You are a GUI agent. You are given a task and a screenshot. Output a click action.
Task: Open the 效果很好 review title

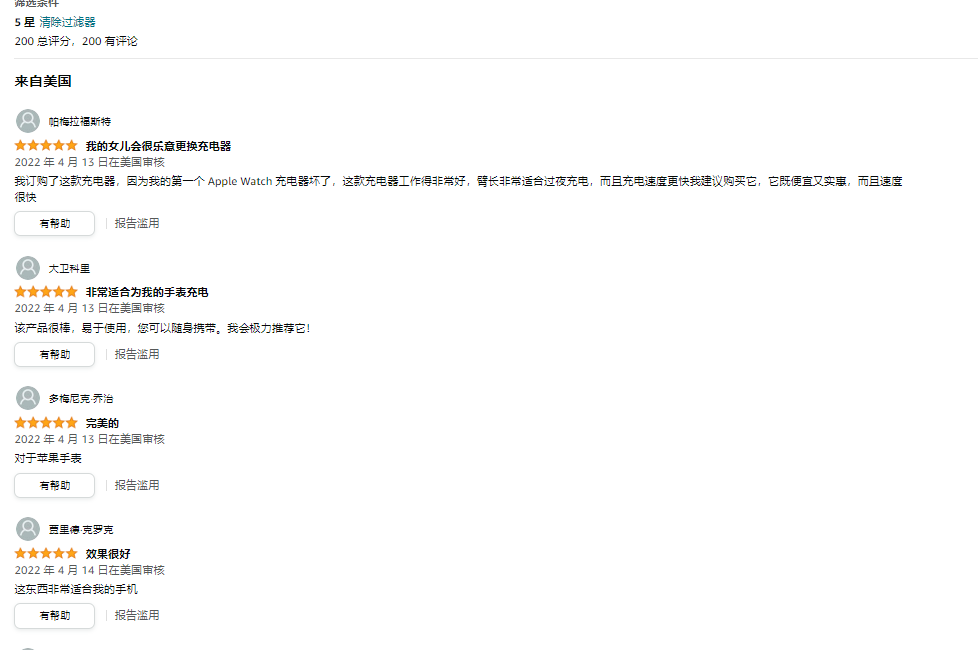(108, 554)
